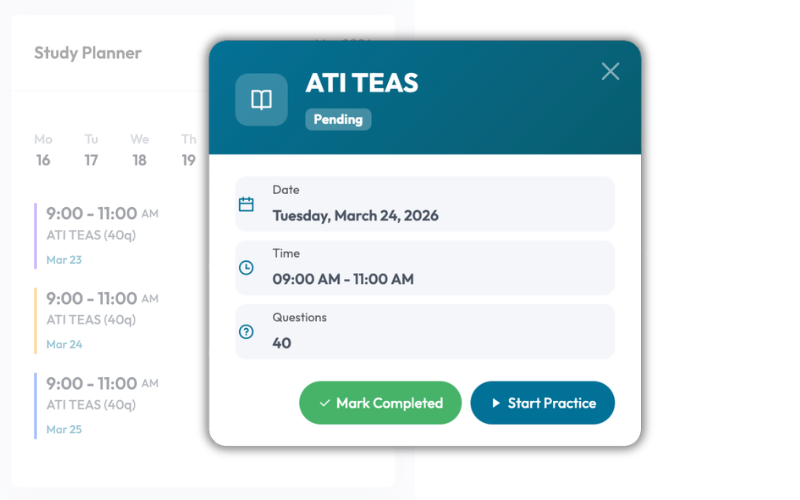
Task: Click the clock icon beside Time
Action: point(246,268)
